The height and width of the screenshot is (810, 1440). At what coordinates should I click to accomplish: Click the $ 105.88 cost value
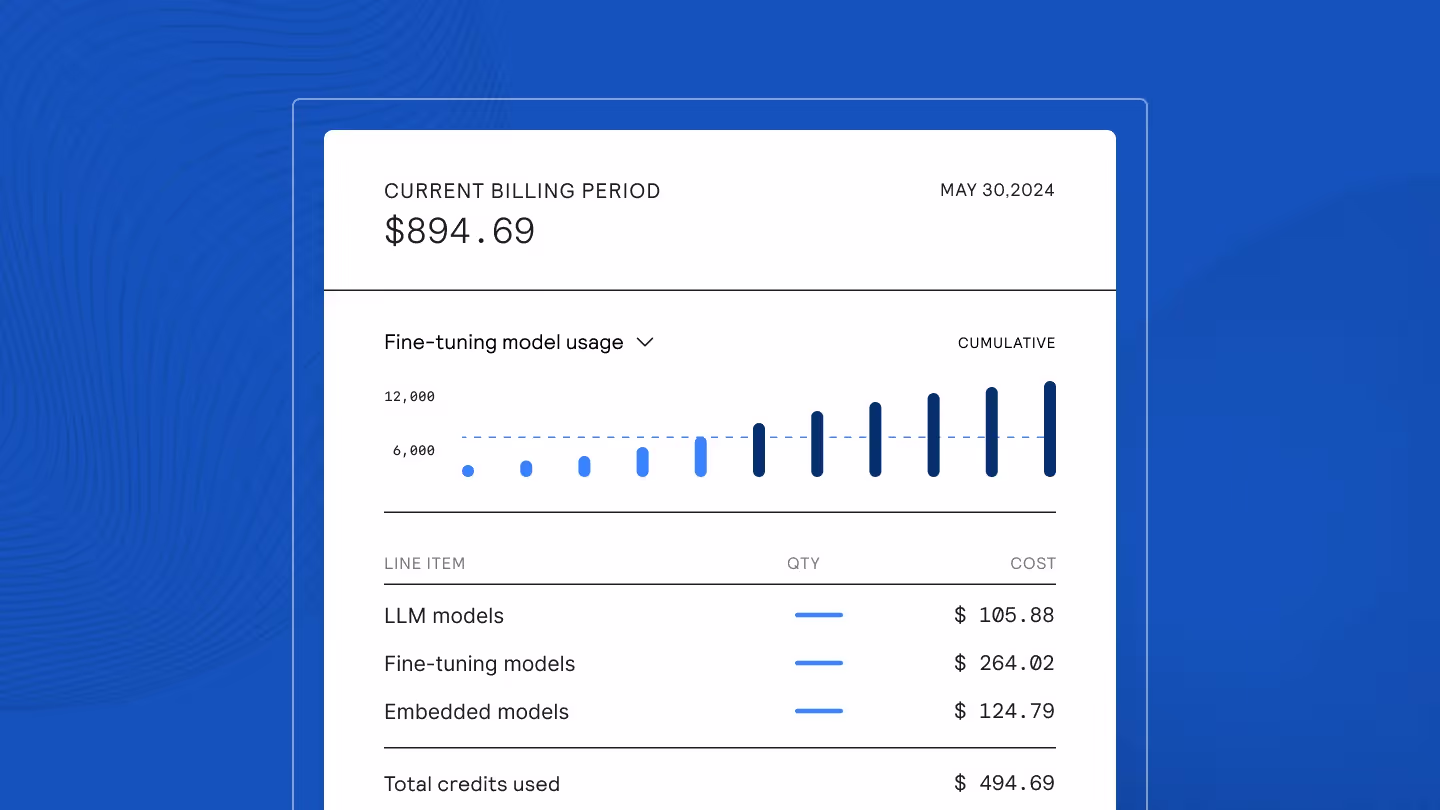(x=1004, y=615)
